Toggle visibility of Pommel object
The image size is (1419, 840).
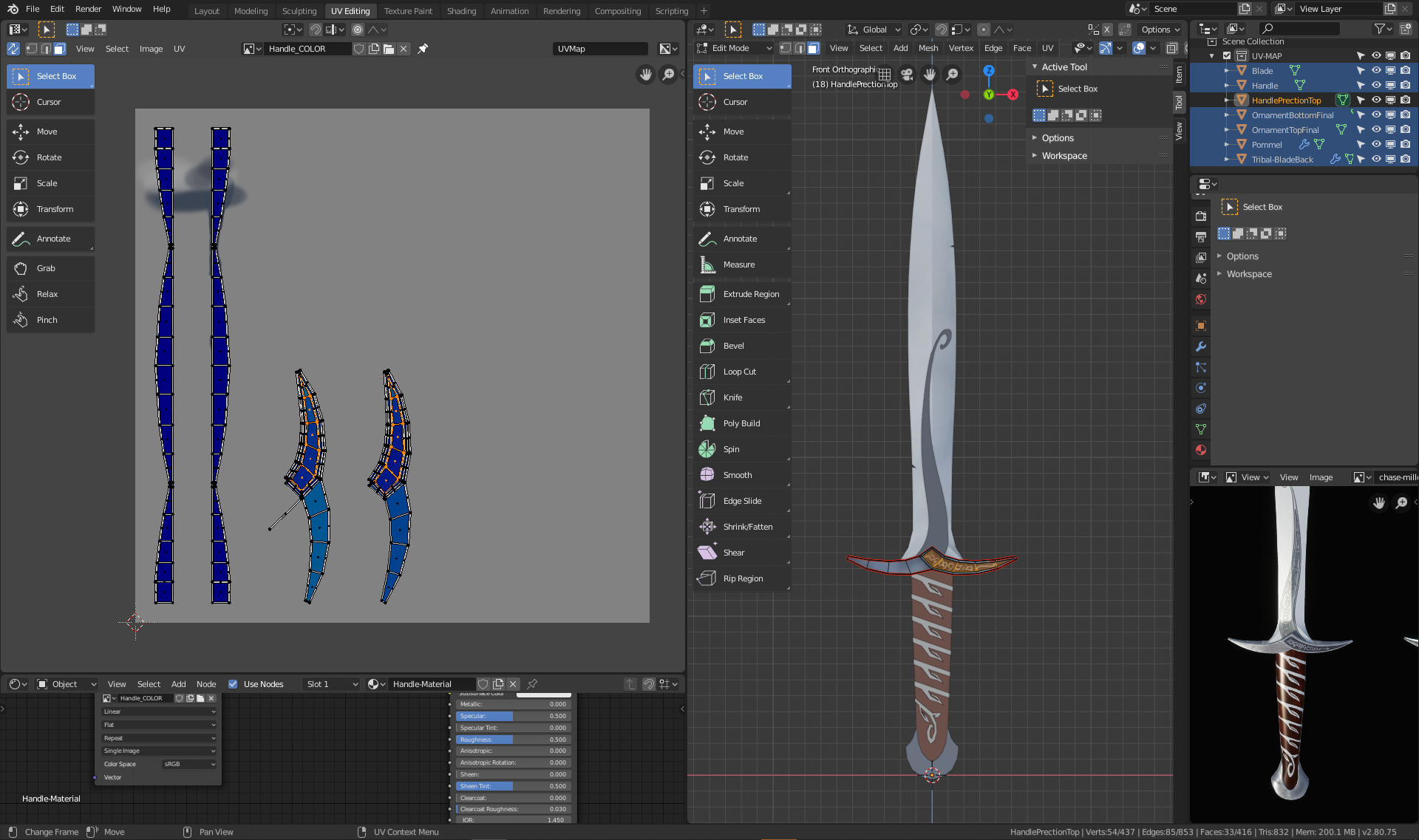coord(1375,145)
